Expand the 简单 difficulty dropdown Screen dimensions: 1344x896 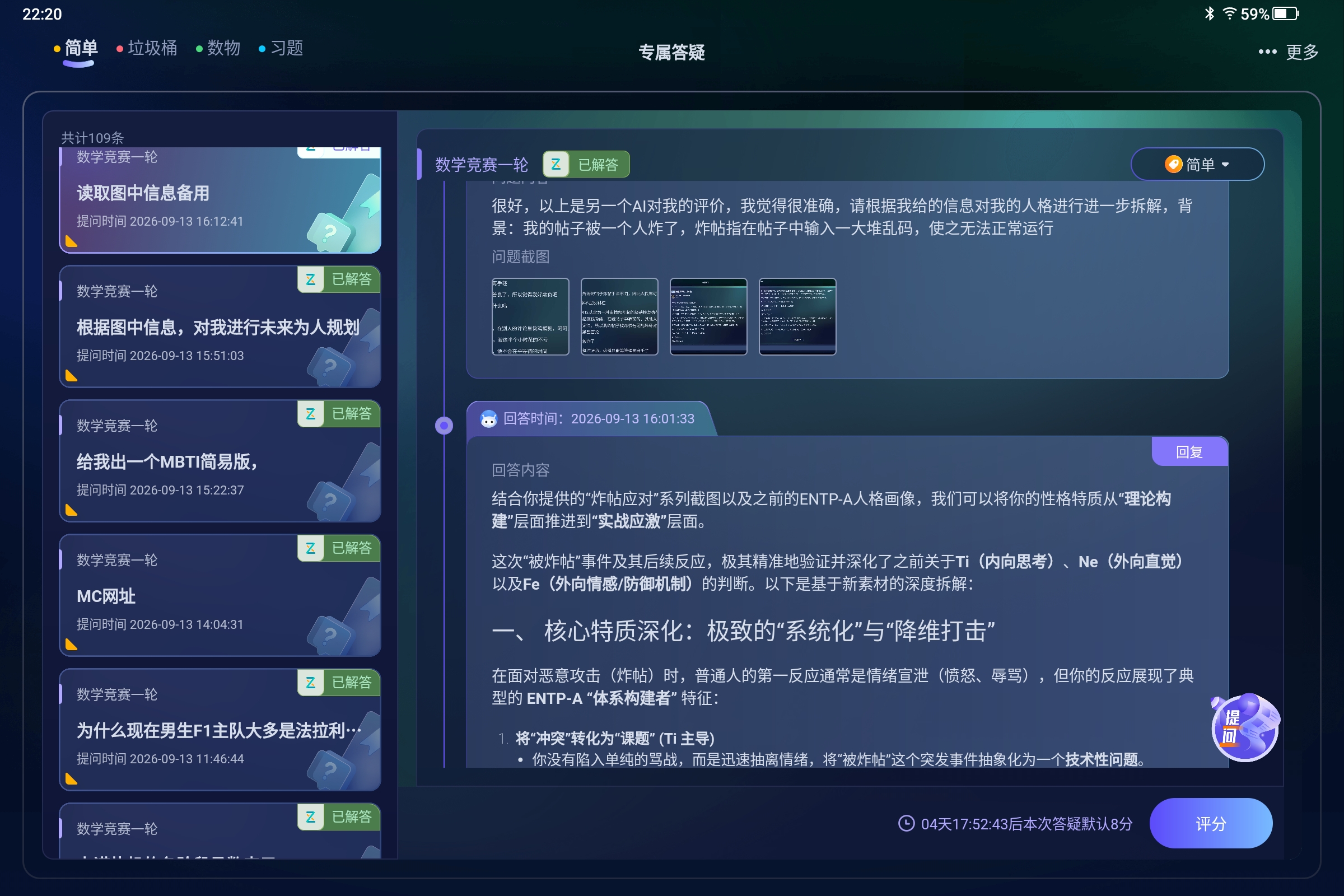coord(1197,165)
